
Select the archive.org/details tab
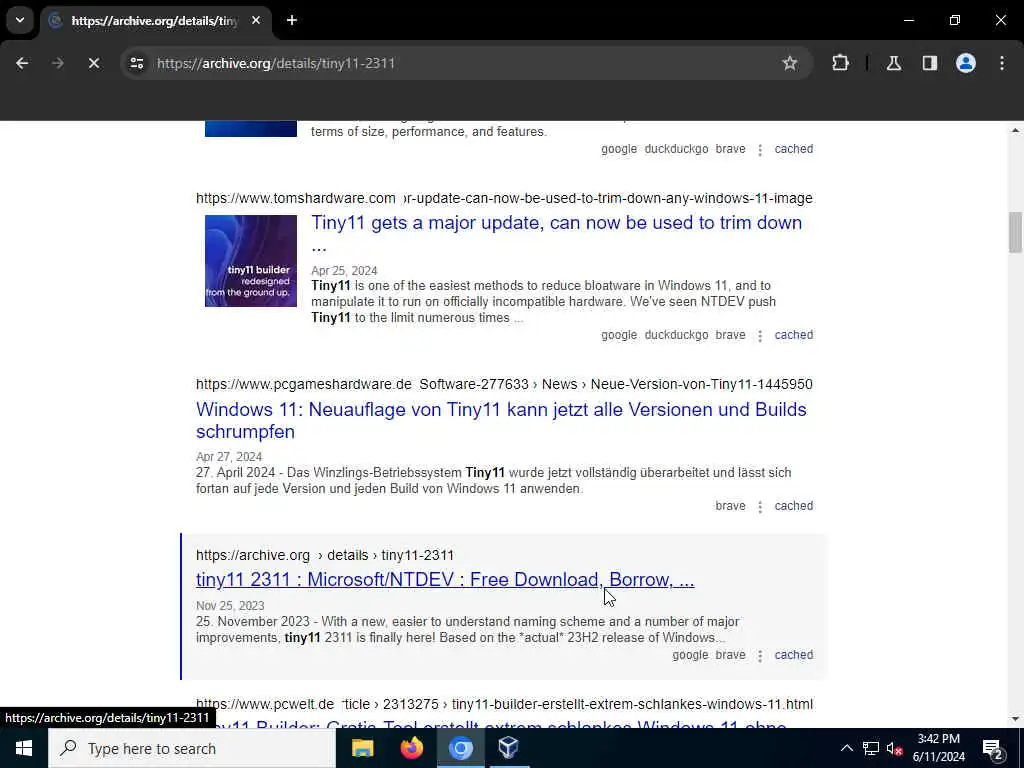click(155, 21)
